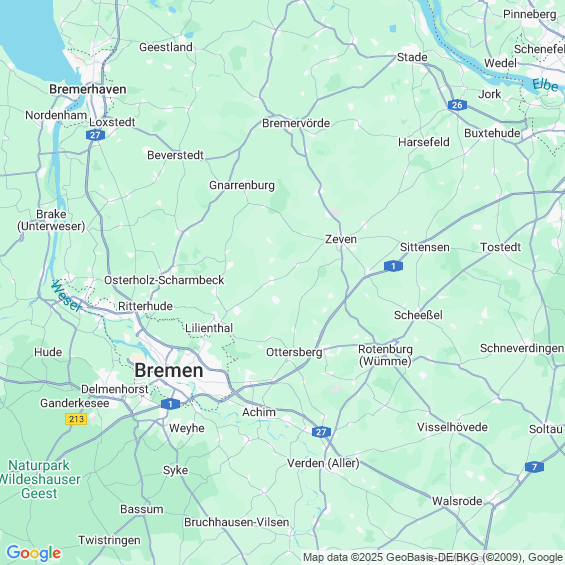This screenshot has height=565, width=565.
Task: Click the Stade town label
Action: [x=412, y=57]
